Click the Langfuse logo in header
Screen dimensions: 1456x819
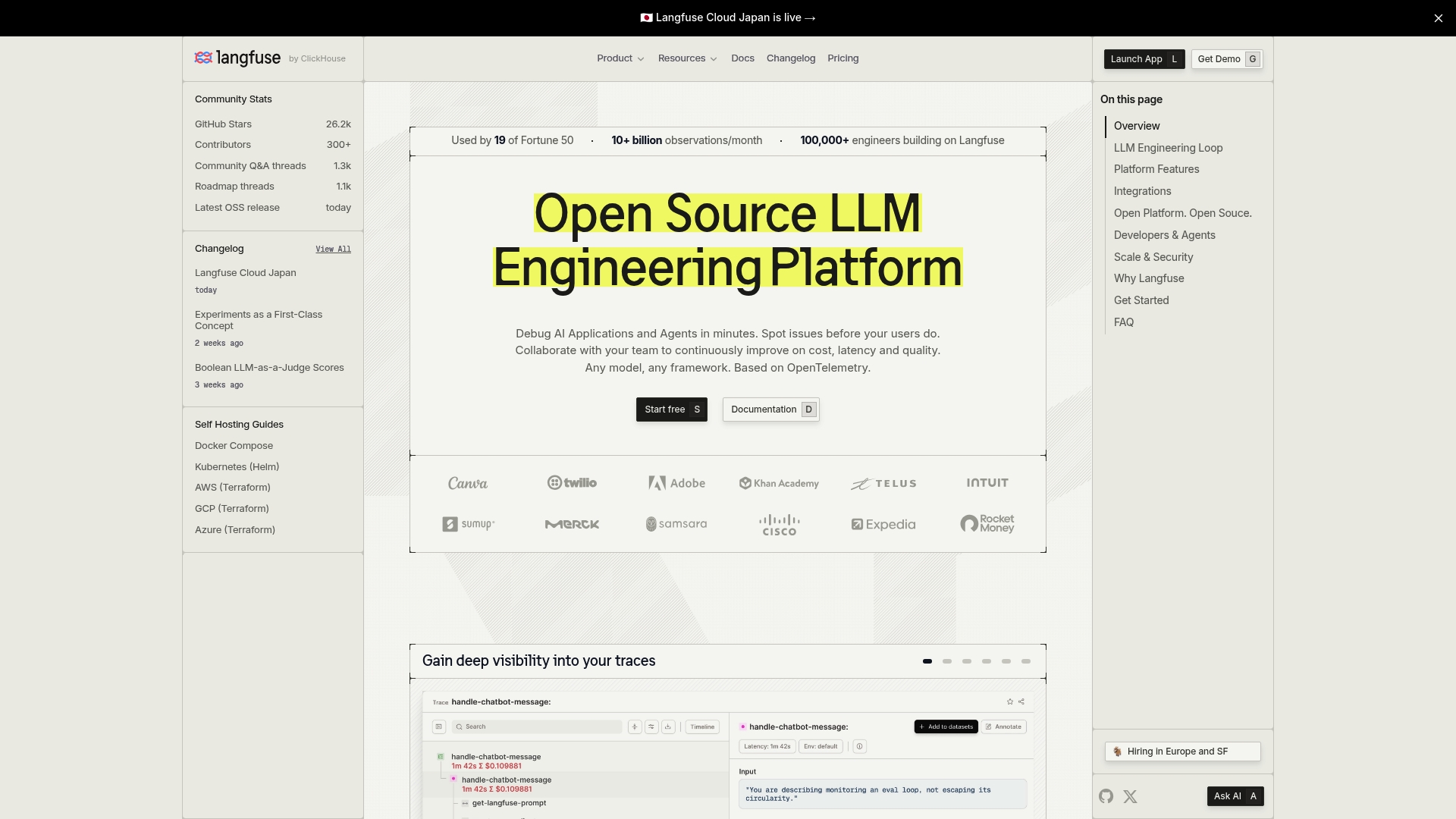coord(237,58)
